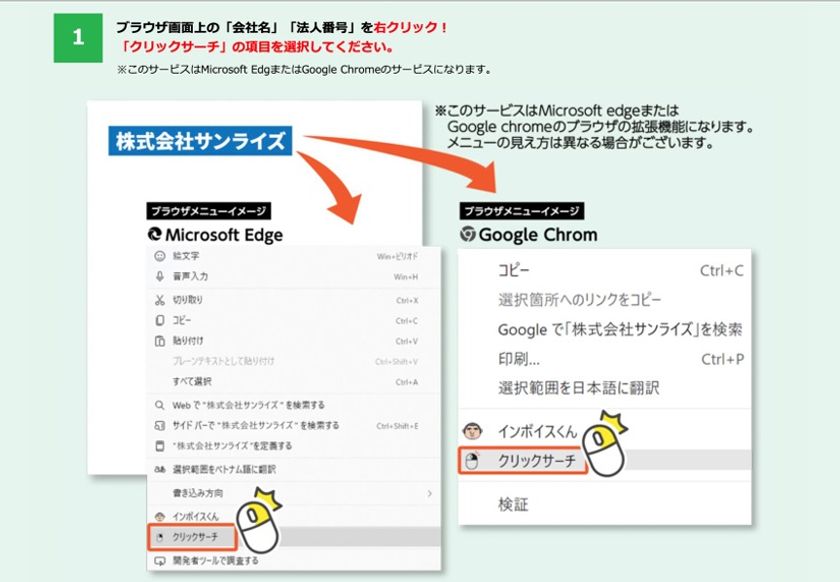Click the インボイスくん face icon in Chrome menu
Viewport: 840px width, 582px height.
[x=472, y=431]
